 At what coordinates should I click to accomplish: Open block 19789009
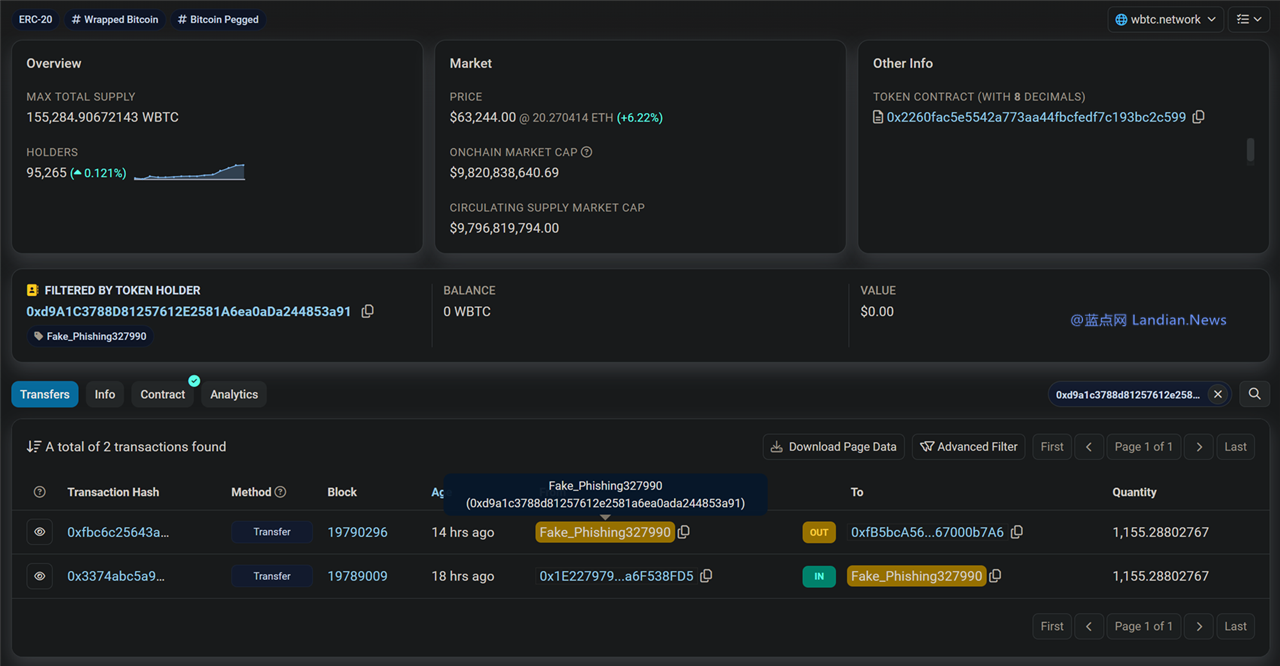(357, 576)
